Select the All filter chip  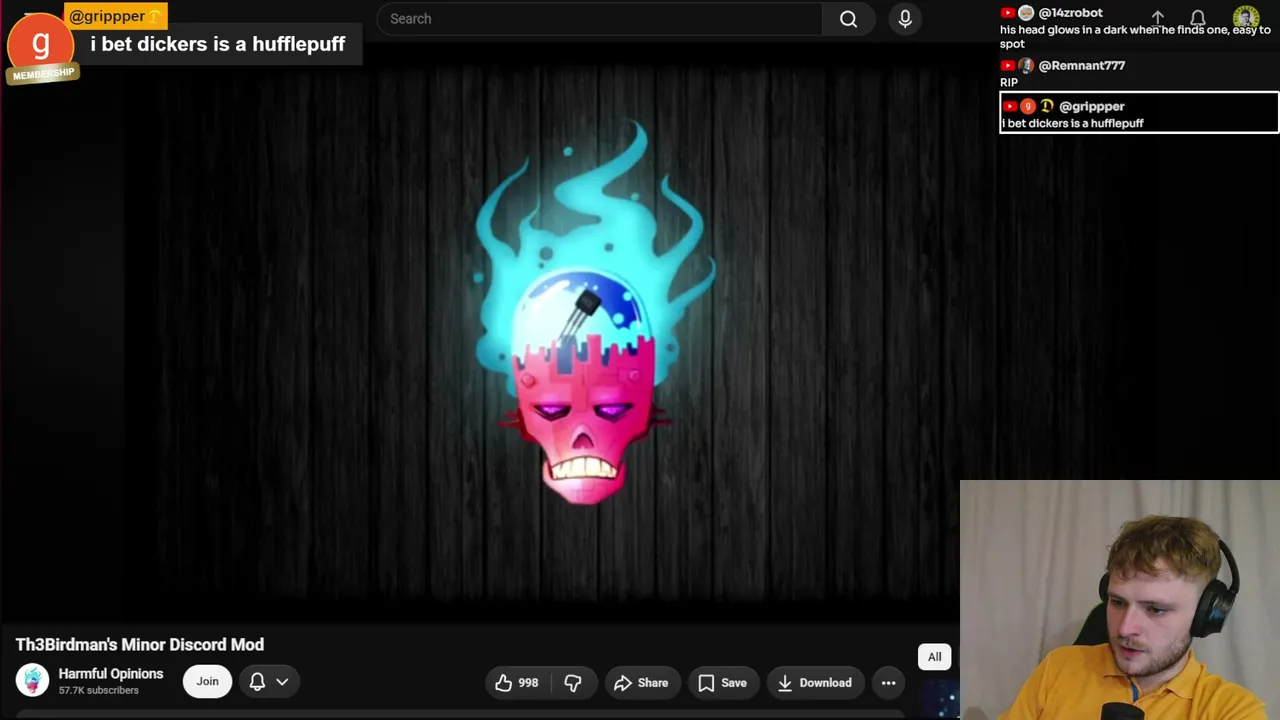click(x=934, y=657)
